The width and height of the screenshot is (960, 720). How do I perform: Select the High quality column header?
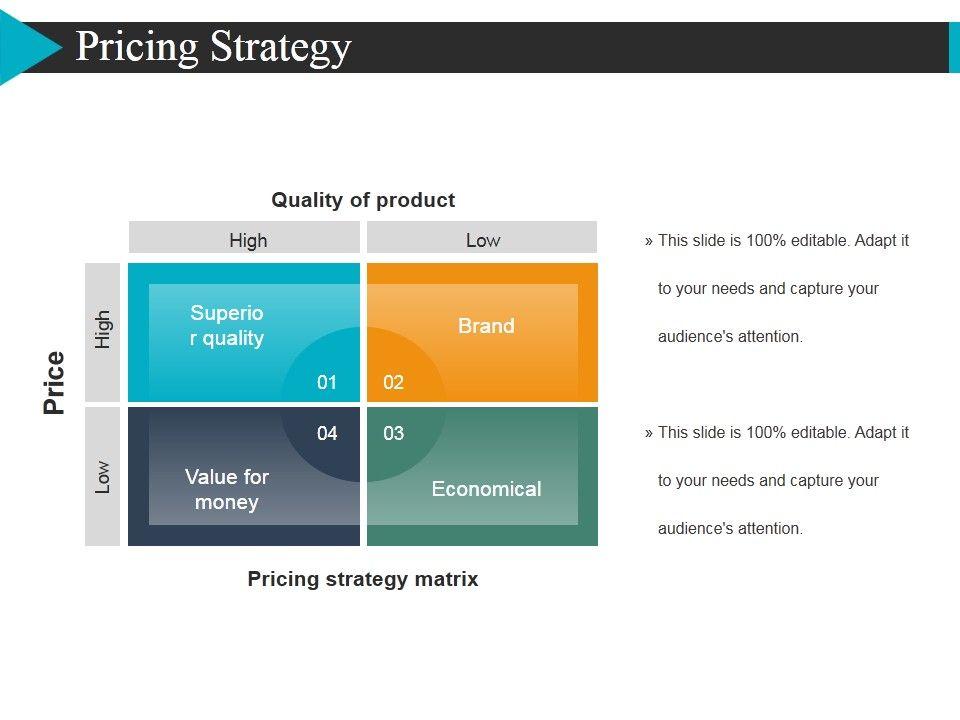coord(248,240)
